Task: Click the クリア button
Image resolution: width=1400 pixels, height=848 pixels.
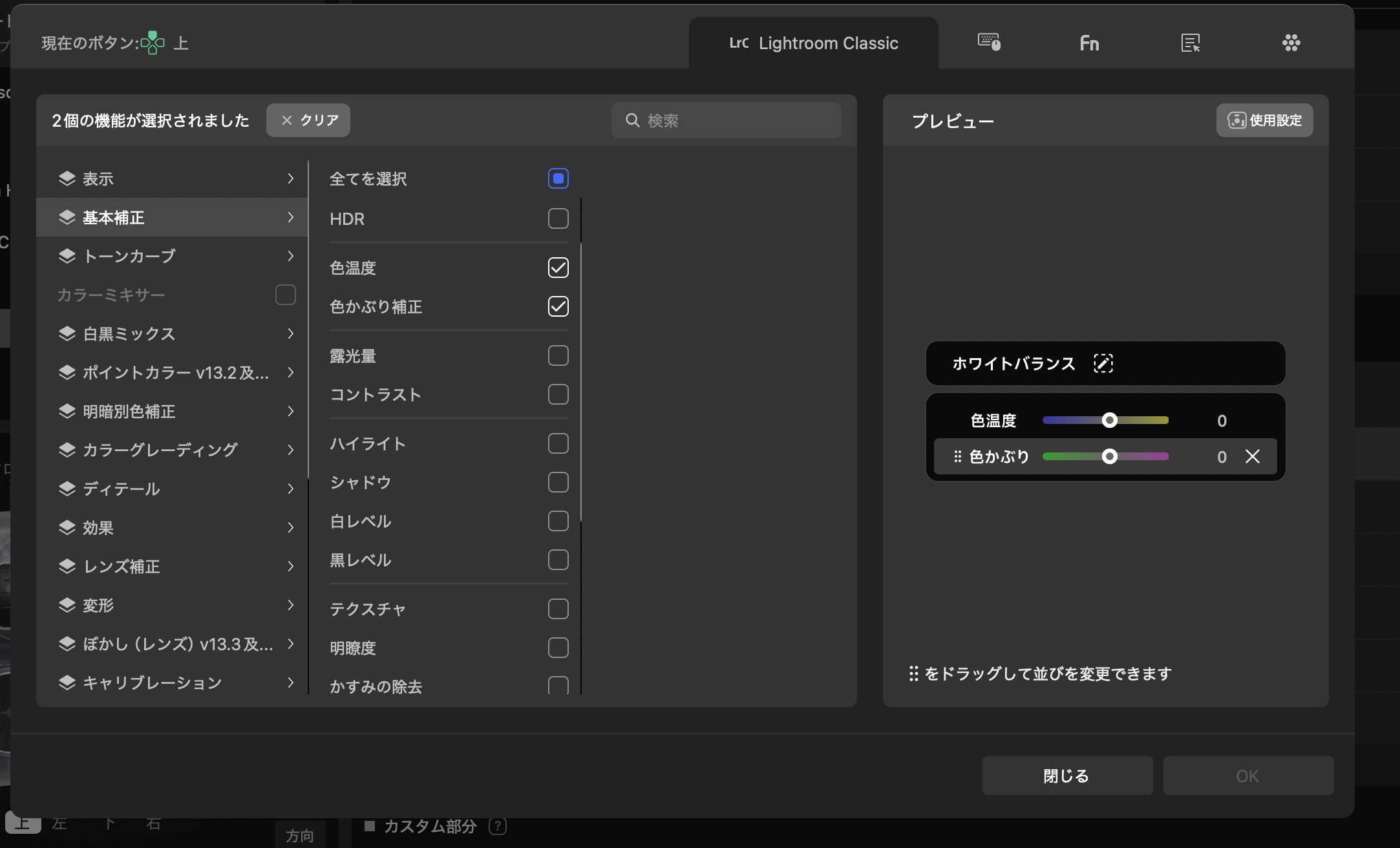Action: tap(308, 120)
